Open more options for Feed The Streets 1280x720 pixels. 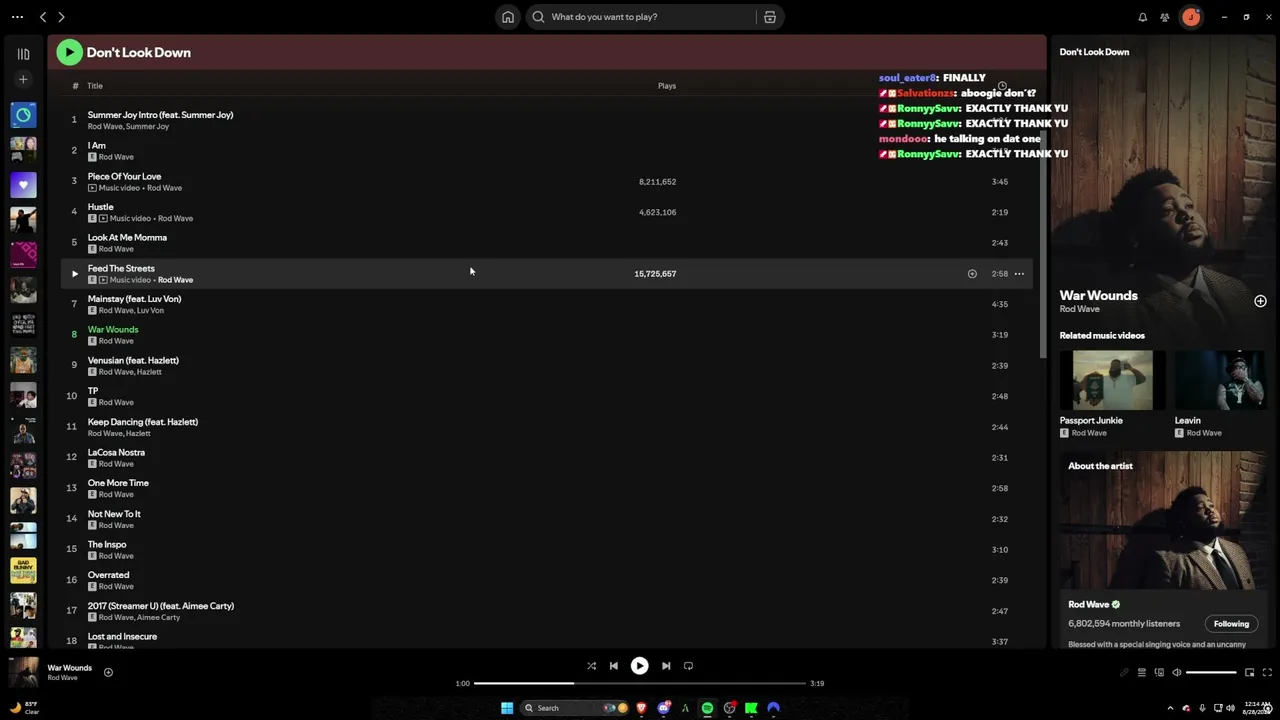(1019, 274)
